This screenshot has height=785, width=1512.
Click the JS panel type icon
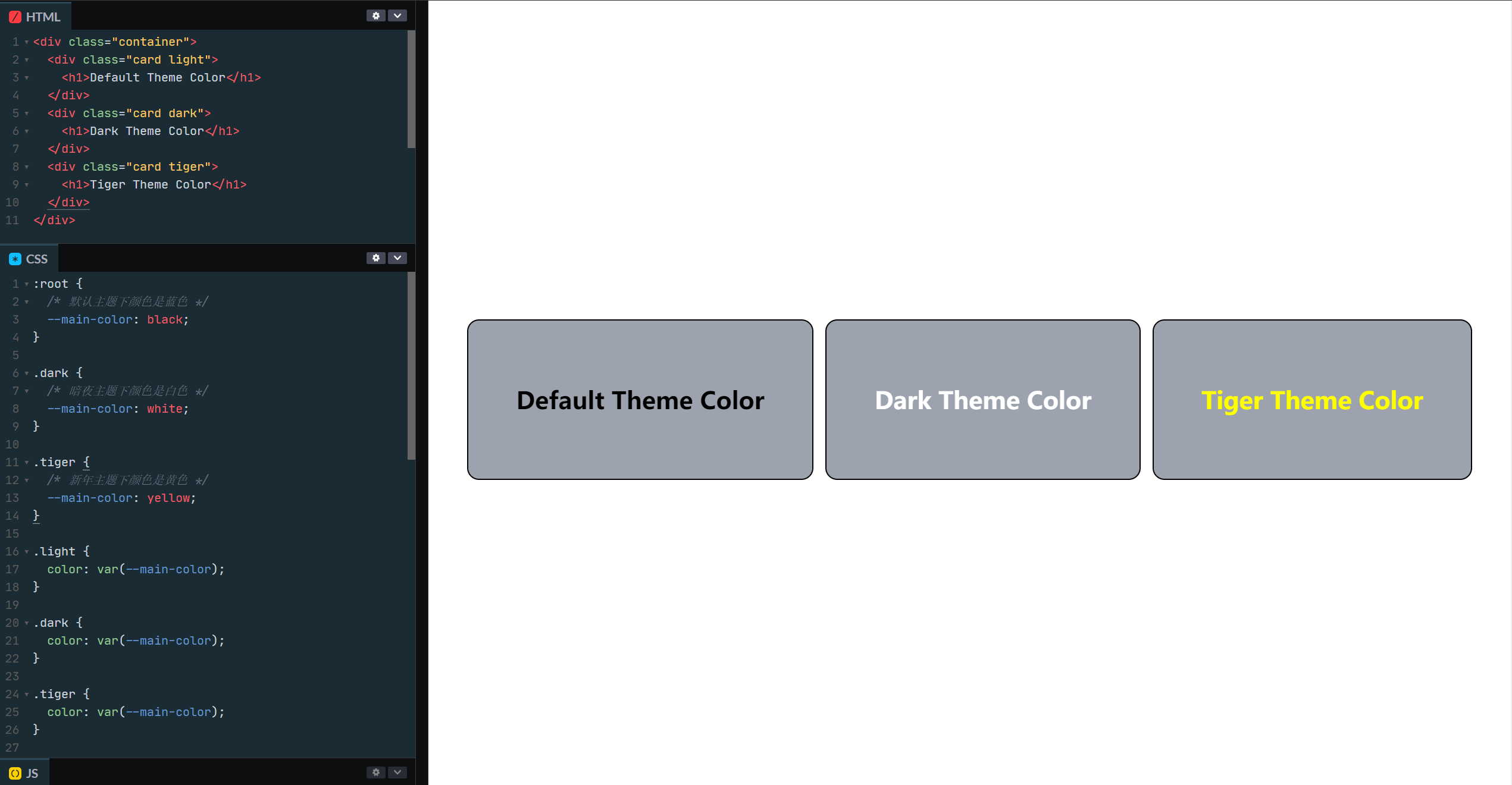tap(14, 772)
